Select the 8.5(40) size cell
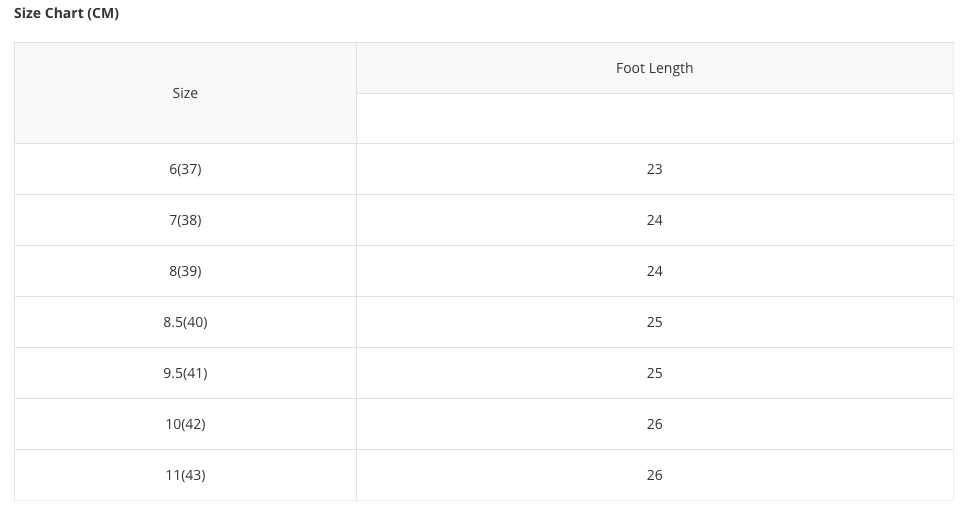Viewport: 974px width, 523px height. coord(185,322)
